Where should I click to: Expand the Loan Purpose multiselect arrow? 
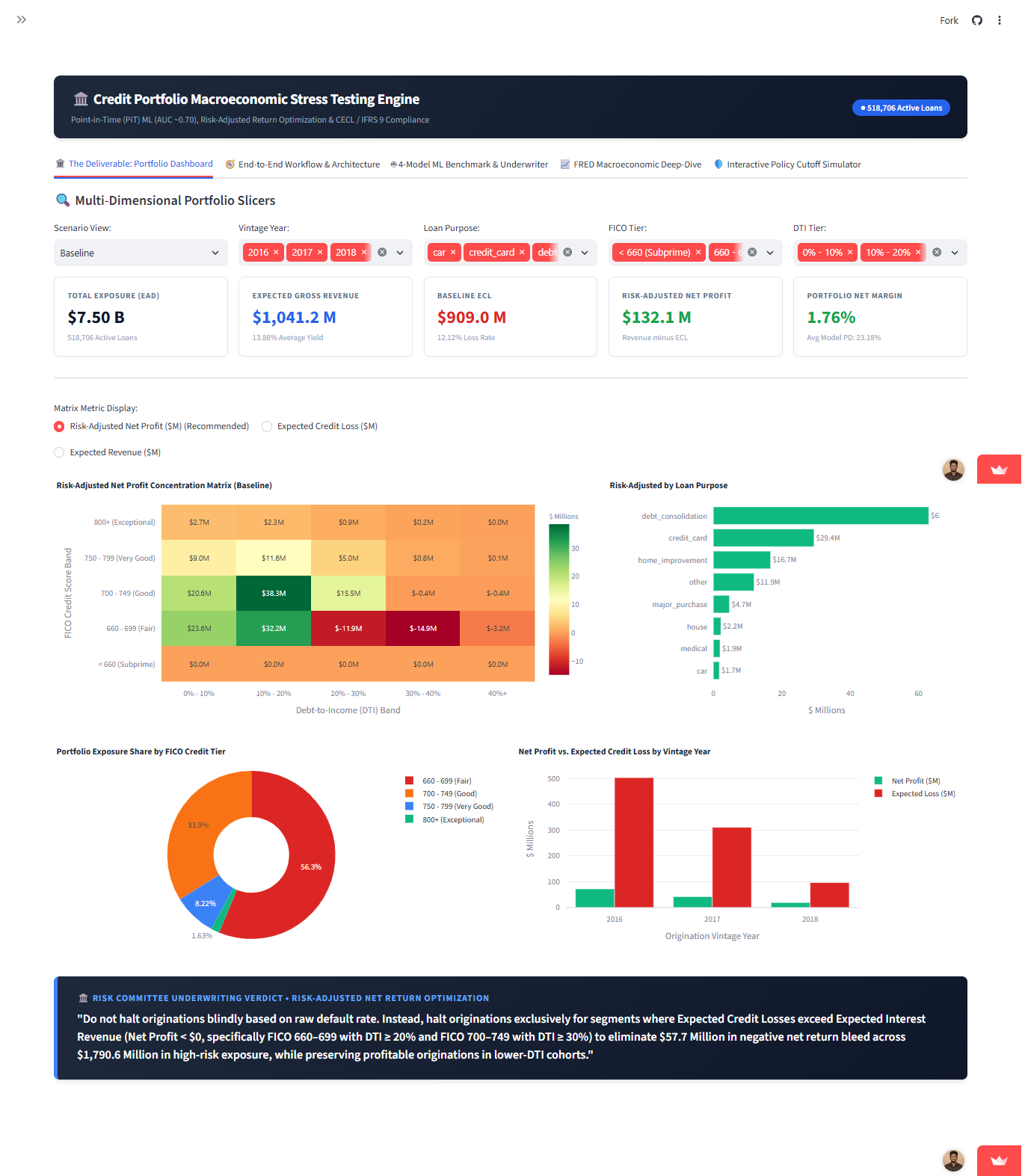coord(585,253)
